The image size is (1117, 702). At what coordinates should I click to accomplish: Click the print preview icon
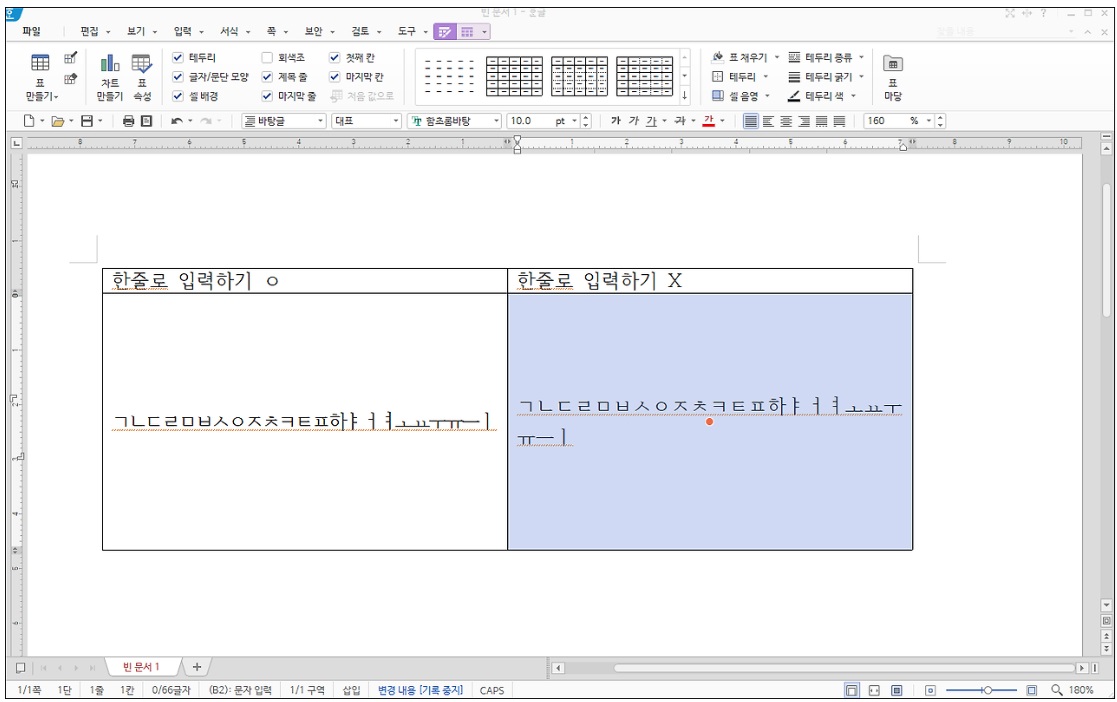[146, 121]
